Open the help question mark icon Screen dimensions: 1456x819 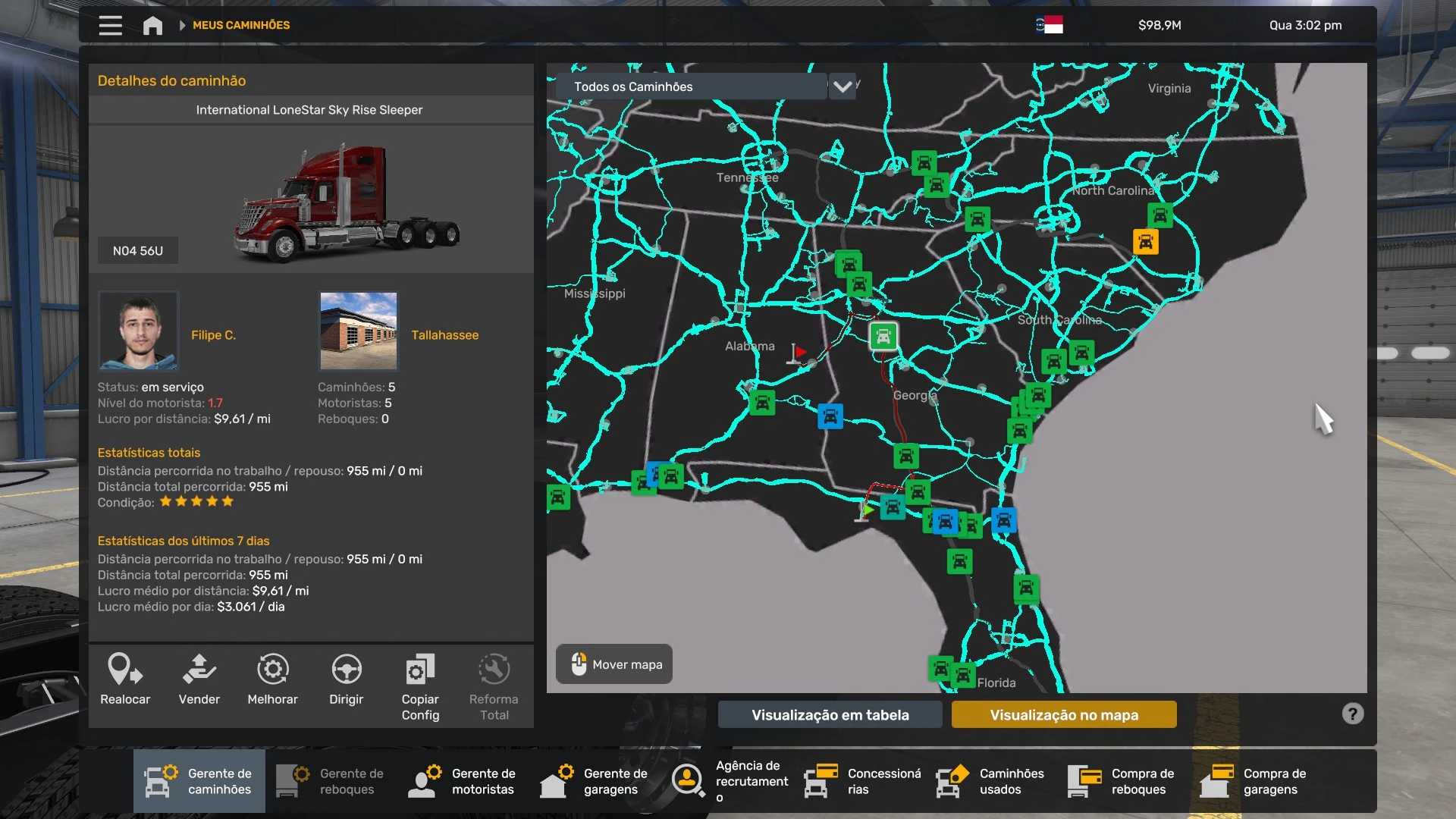1352,714
